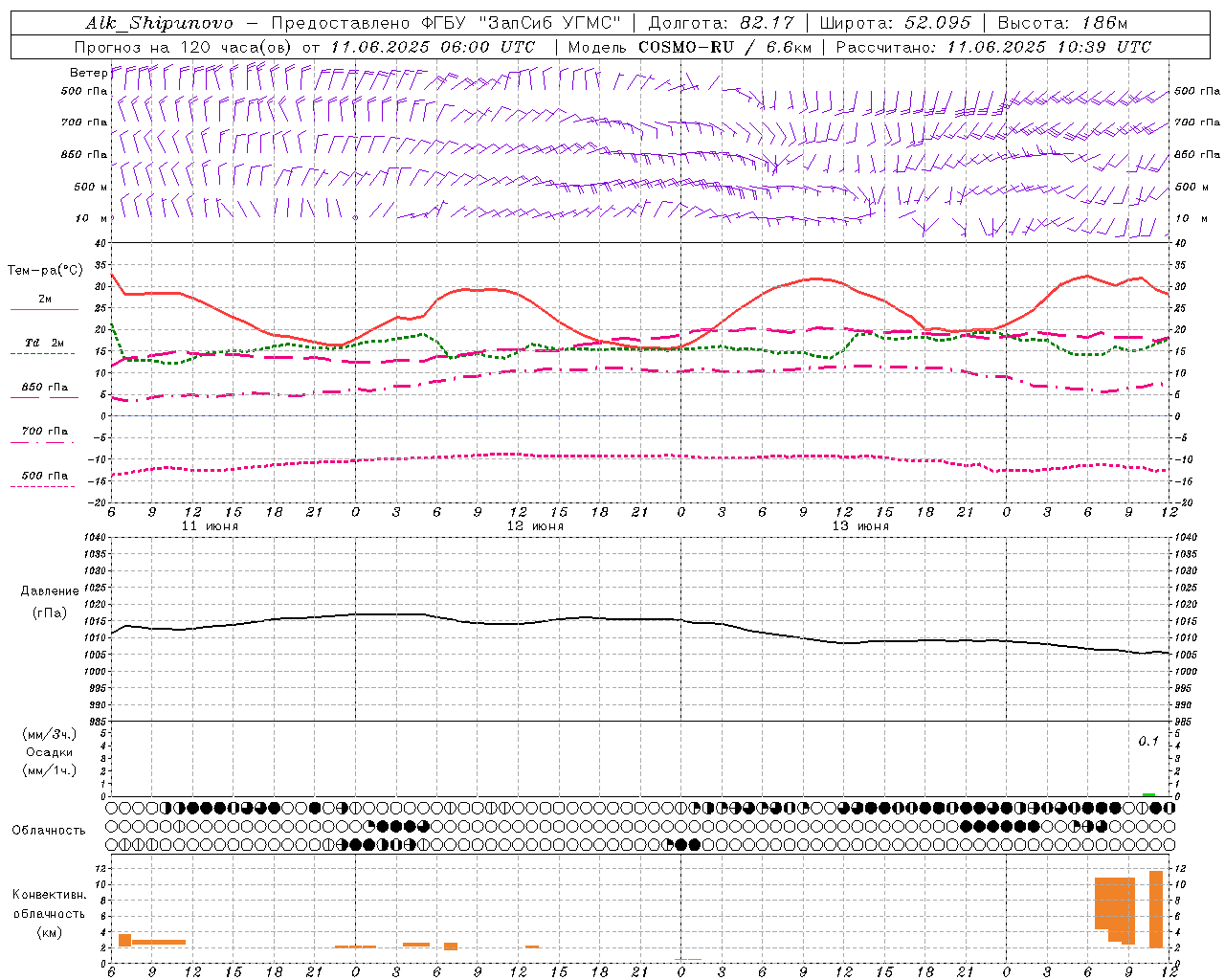This screenshot has height=980, width=1225.
Task: Click the 12 июня date label
Action: click(535, 526)
